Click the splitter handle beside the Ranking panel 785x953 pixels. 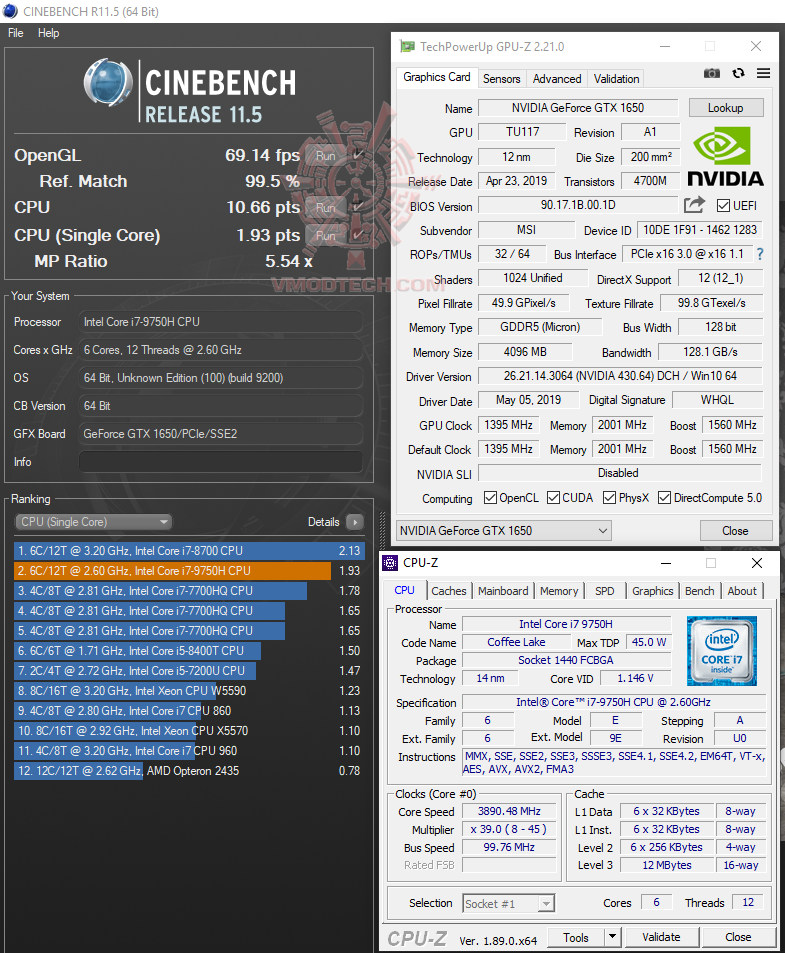click(382, 529)
